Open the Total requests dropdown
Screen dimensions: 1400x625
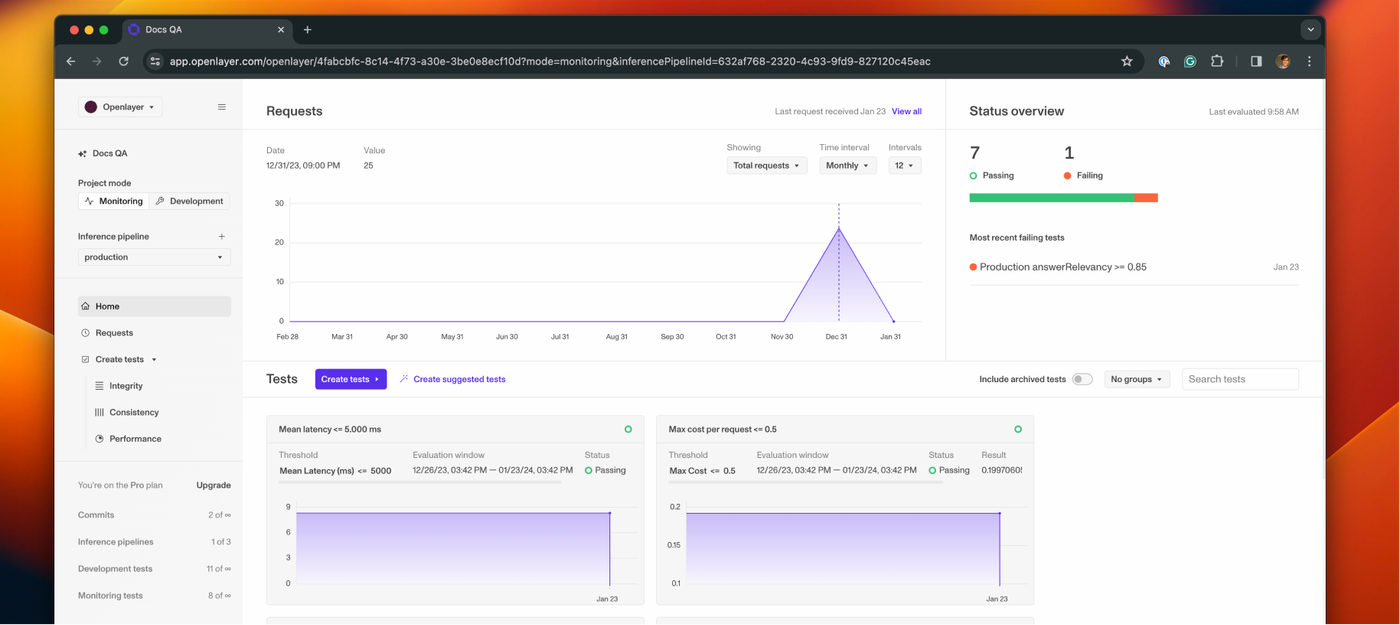[767, 165]
